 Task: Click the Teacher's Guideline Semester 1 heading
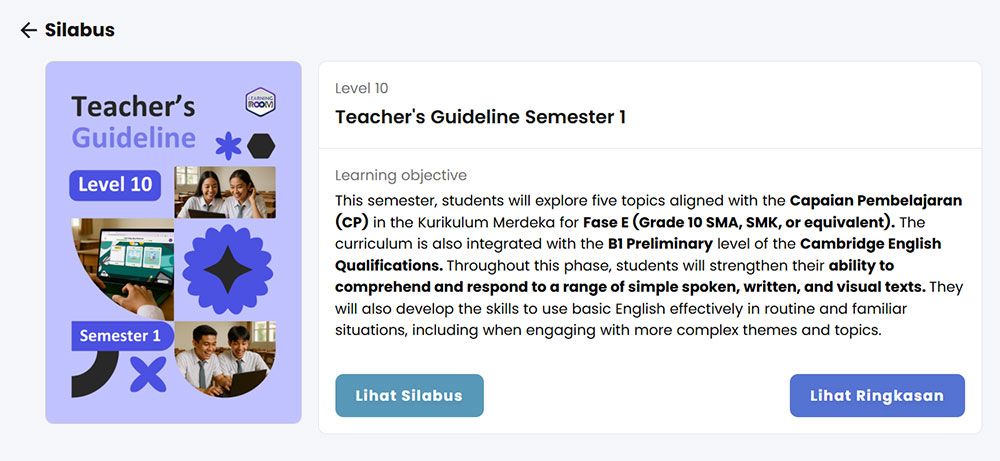480,117
